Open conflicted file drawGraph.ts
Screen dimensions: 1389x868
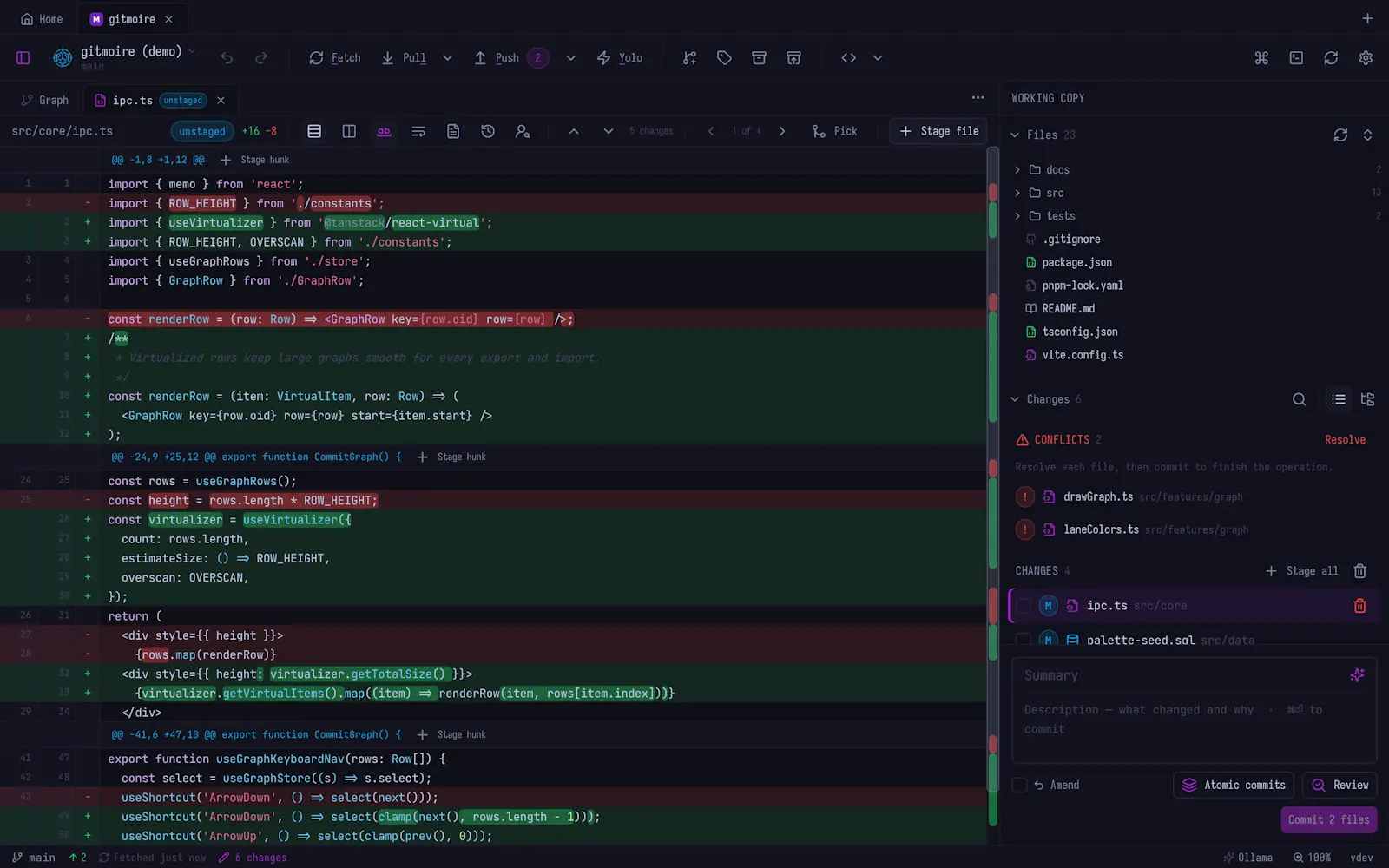point(1194,496)
